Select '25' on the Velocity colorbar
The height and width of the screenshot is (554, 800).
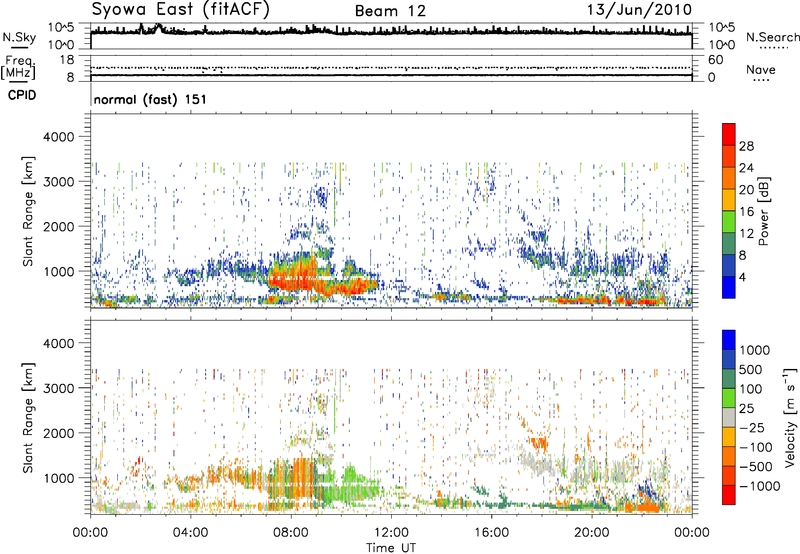[746, 408]
